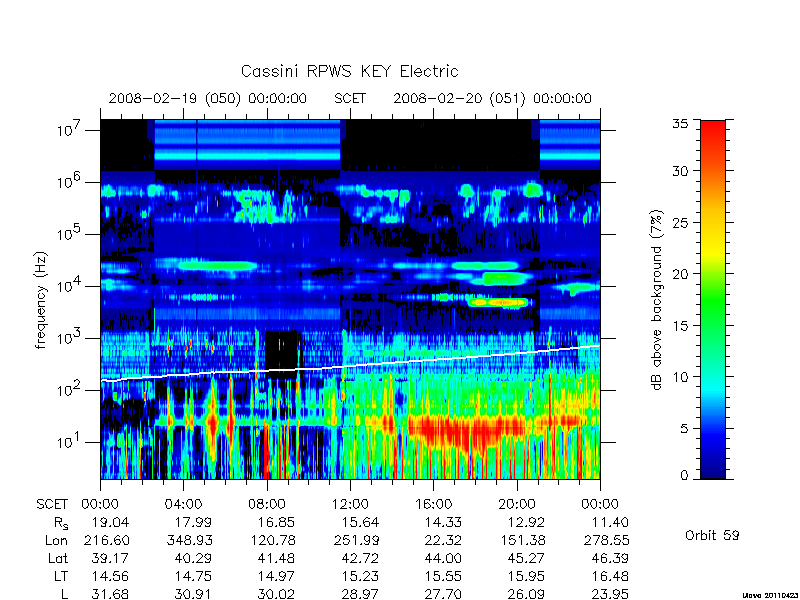Click the 10^2 frequency tick label

point(67,389)
